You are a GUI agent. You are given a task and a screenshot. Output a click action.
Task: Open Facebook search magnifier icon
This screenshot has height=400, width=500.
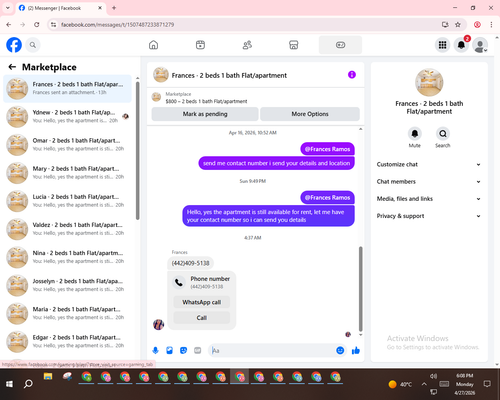[x=33, y=45]
